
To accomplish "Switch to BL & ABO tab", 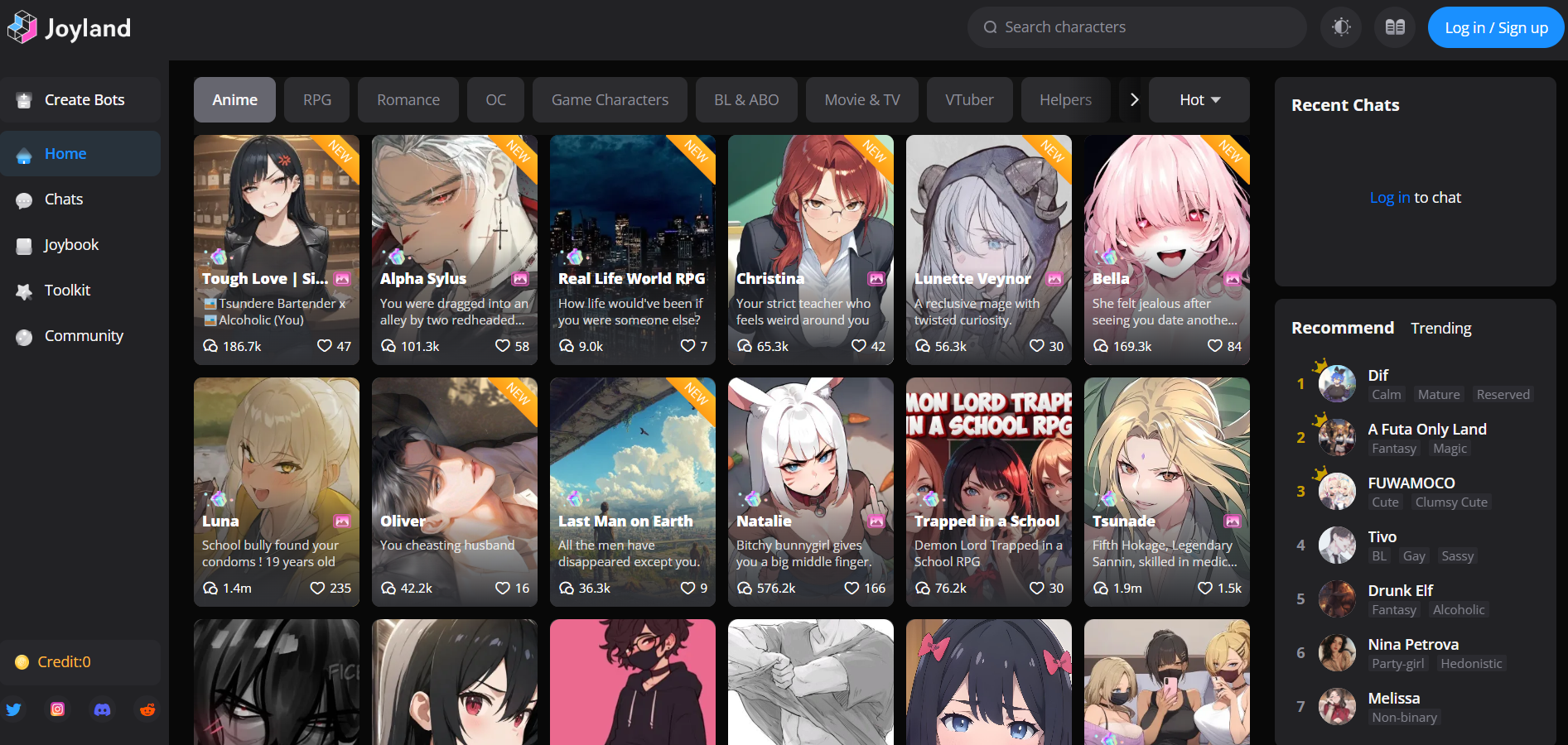I will [746, 100].
